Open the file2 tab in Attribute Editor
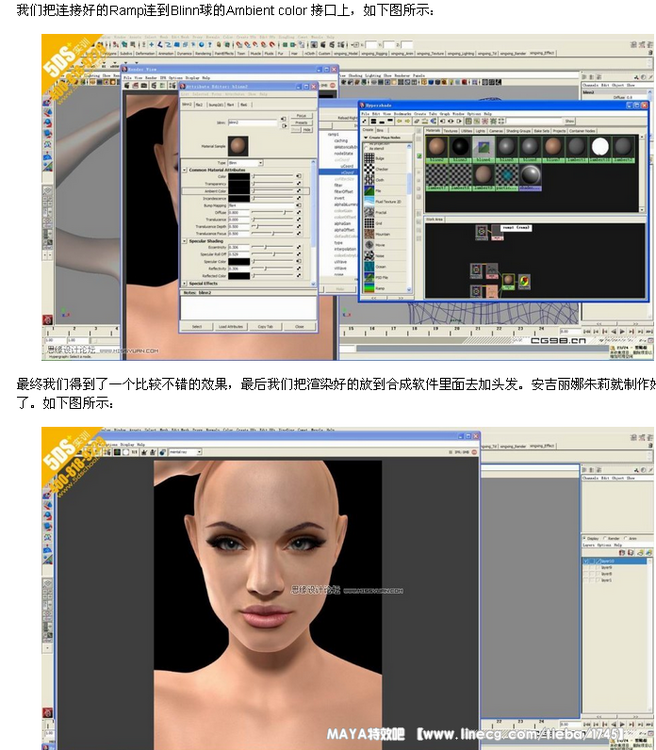 [199, 104]
